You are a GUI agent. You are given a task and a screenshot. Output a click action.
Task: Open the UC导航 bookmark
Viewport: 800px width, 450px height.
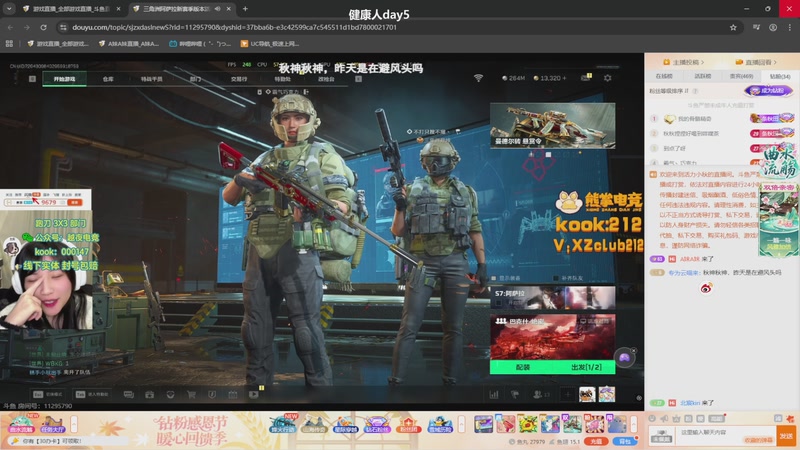click(x=270, y=44)
